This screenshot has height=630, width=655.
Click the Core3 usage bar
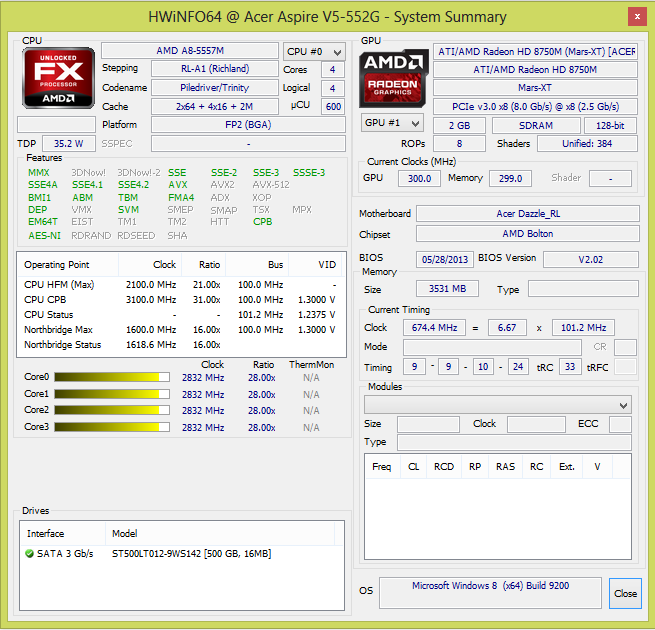[112, 427]
